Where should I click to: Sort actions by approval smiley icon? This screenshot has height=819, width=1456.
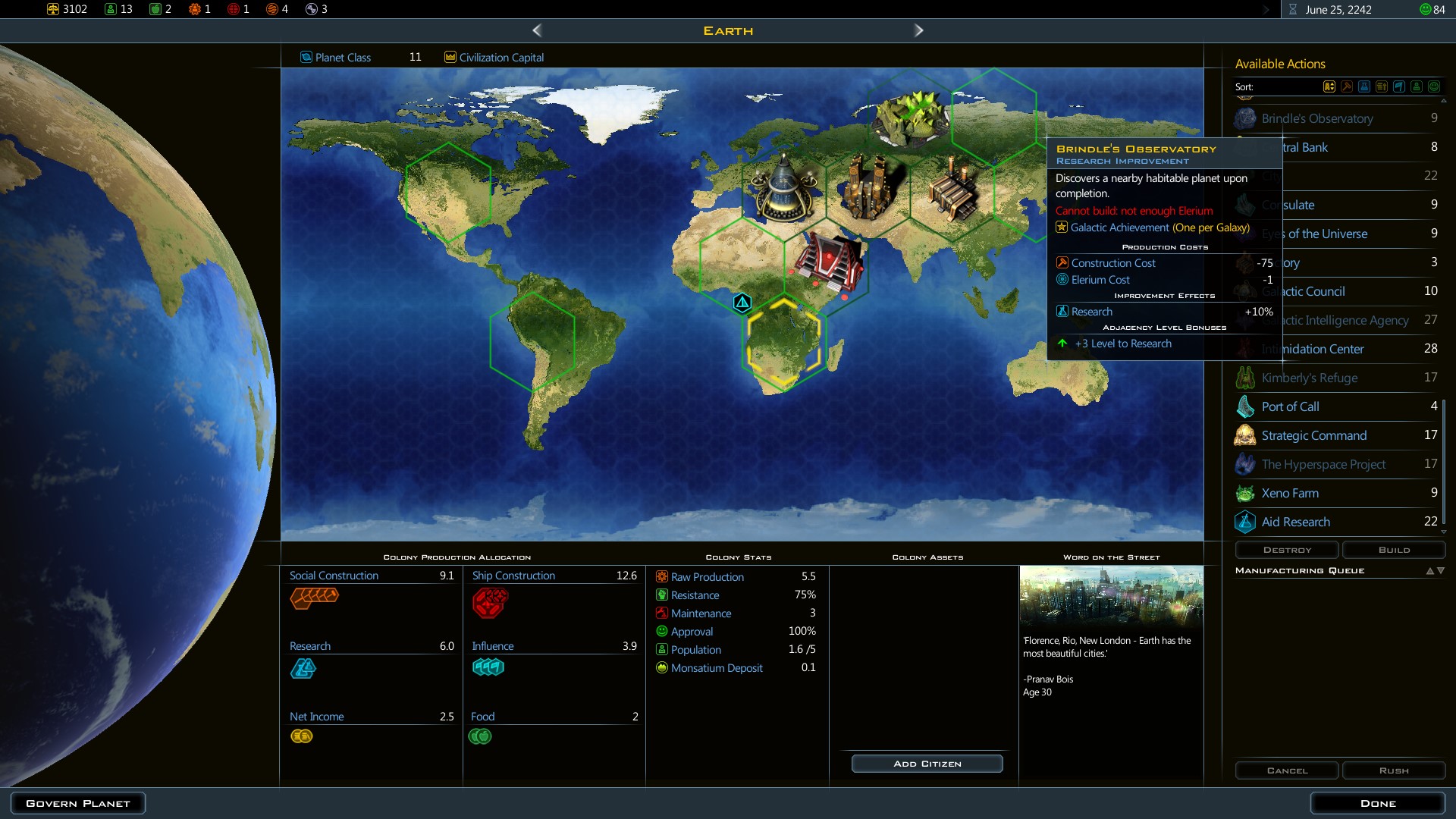[1434, 86]
